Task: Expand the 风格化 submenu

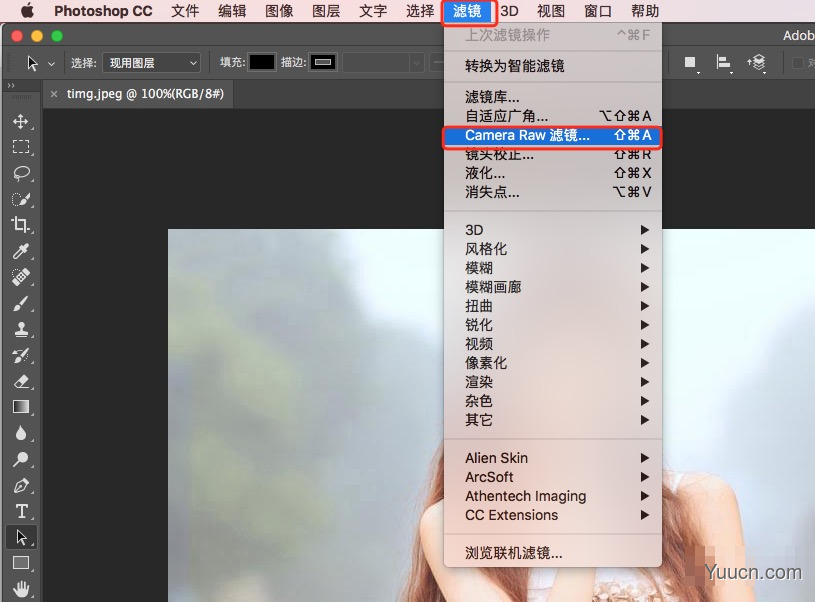Action: pyautogui.click(x=552, y=249)
